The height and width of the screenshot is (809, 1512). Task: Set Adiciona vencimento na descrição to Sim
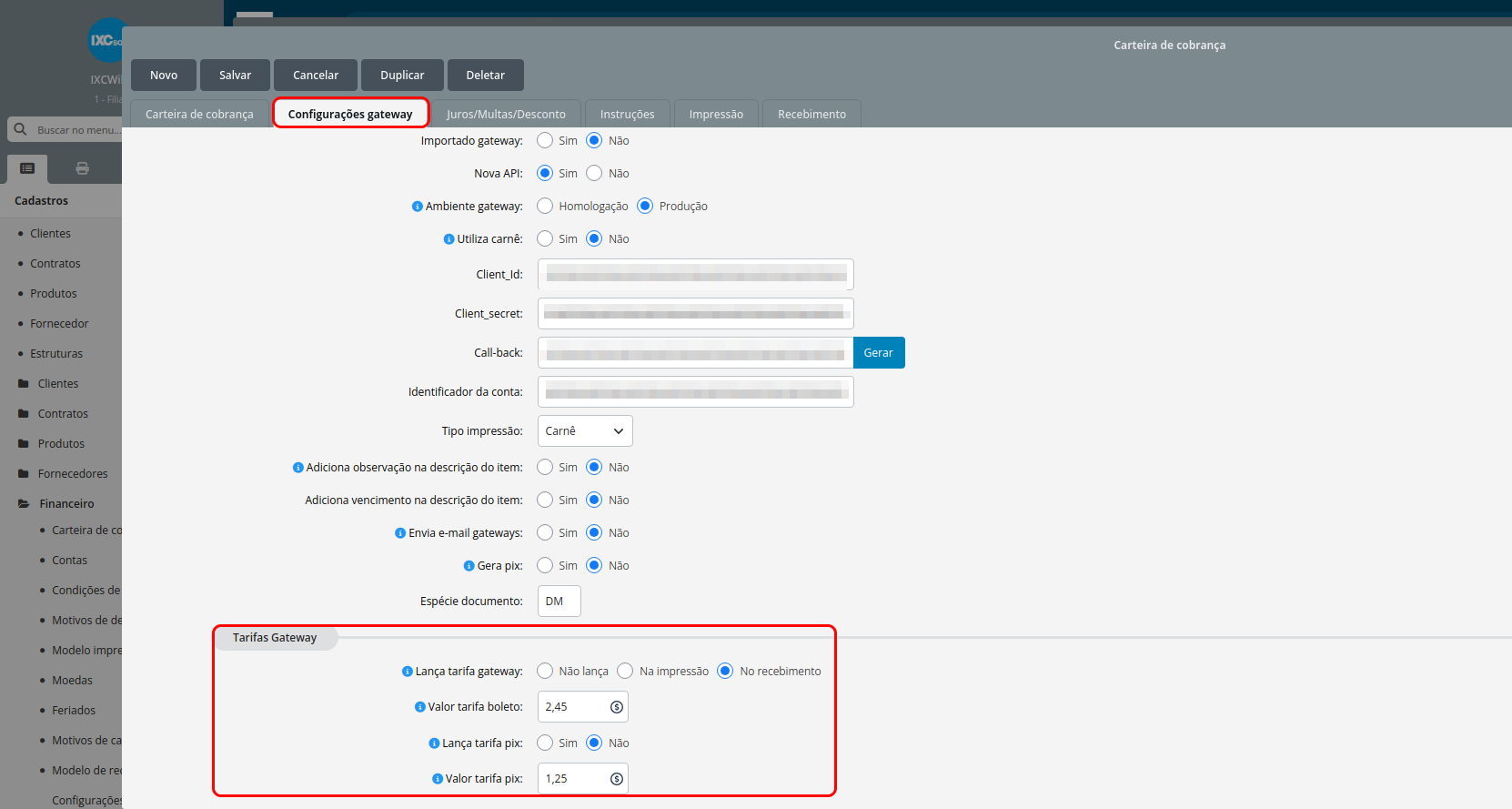tap(545, 500)
